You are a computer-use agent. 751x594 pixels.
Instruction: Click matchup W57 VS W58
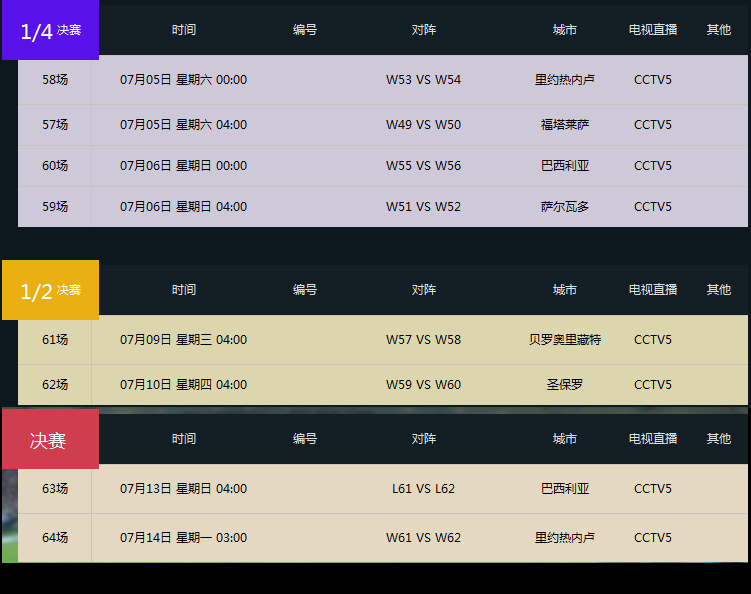pyautogui.click(x=423, y=340)
